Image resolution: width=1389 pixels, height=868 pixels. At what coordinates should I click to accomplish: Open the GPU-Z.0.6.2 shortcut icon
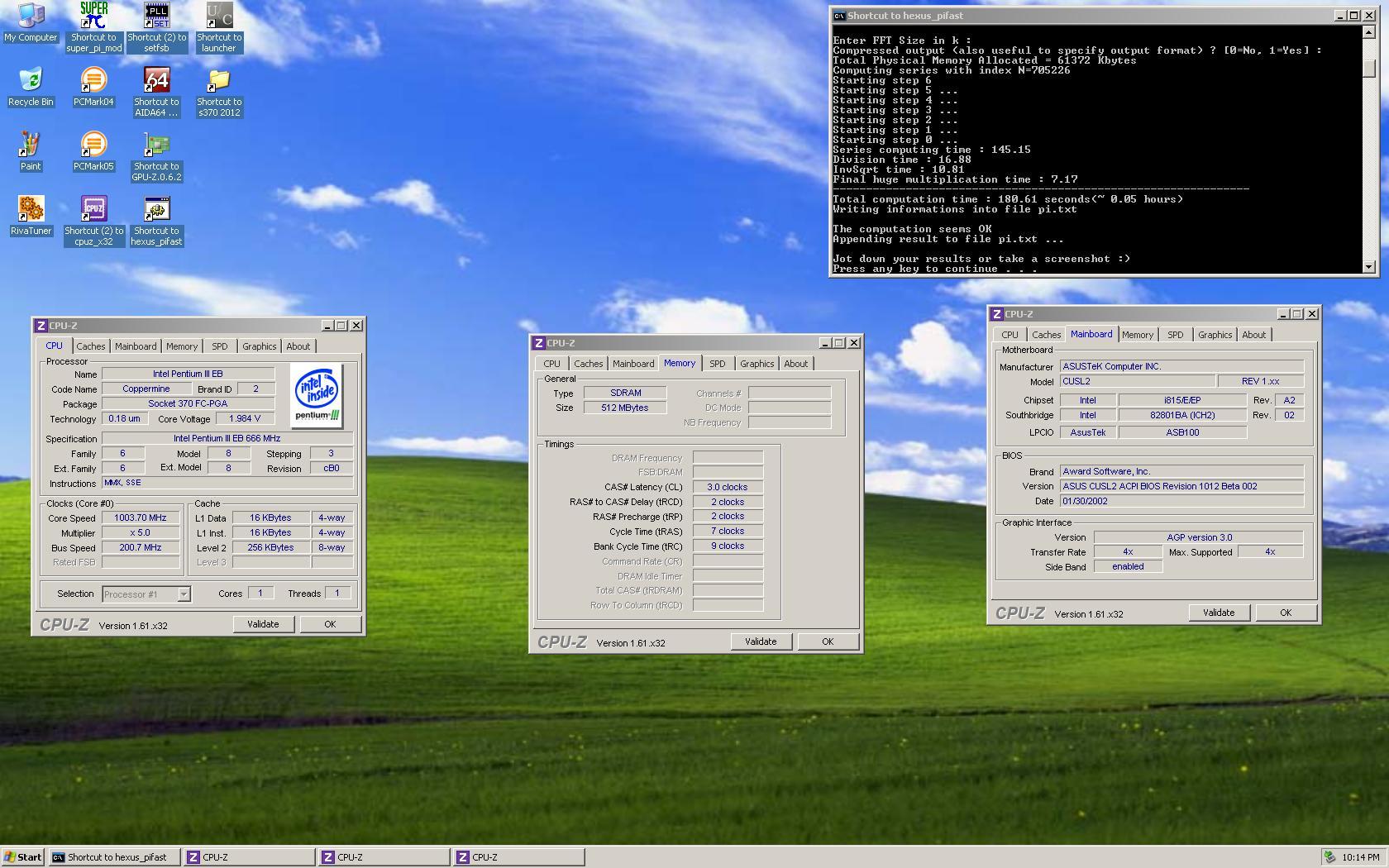[x=156, y=156]
